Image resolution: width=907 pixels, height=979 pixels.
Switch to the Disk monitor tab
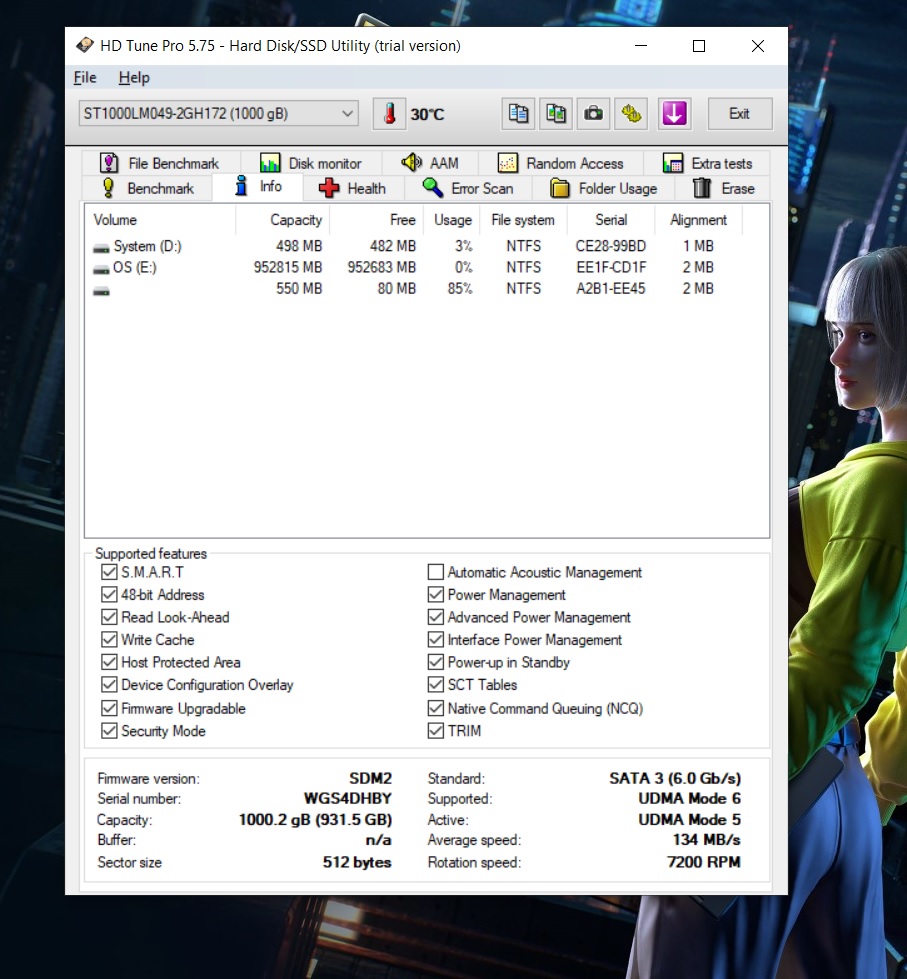click(311, 164)
